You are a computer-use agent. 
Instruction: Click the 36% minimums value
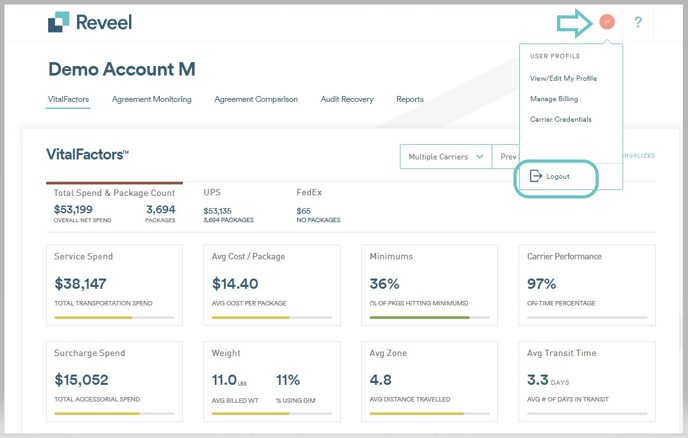point(384,284)
